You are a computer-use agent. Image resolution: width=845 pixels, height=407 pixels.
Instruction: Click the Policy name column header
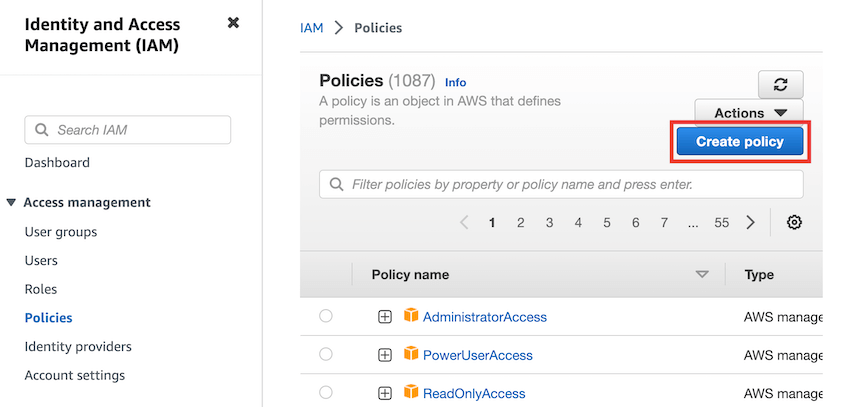[410, 275]
